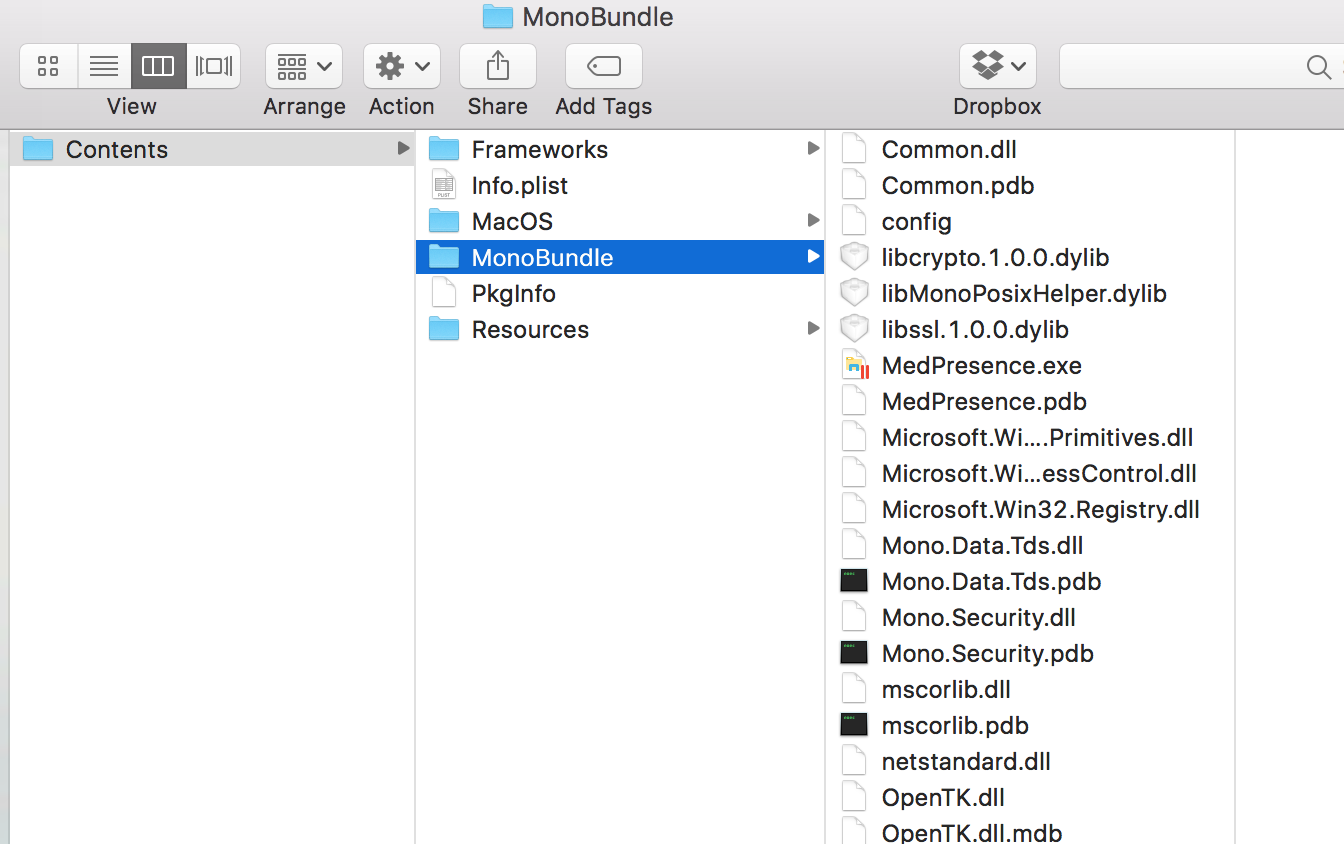Image resolution: width=1344 pixels, height=844 pixels.
Task: Click the MacOS folder name
Action: point(512,221)
